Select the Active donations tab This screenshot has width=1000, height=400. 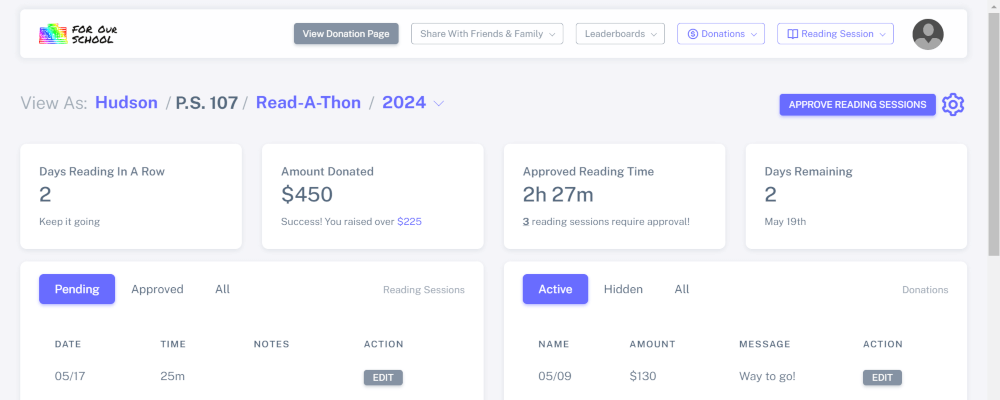(x=555, y=289)
